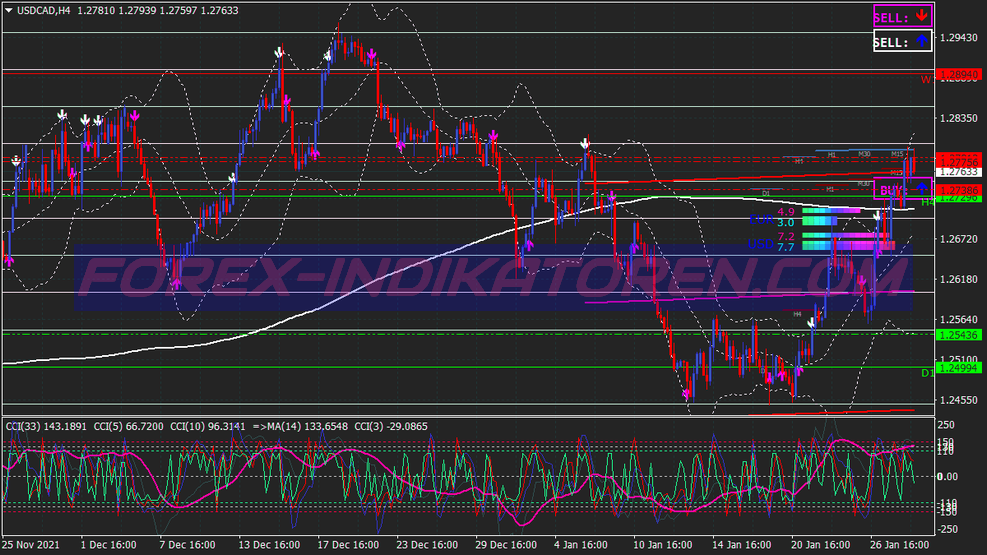The height and width of the screenshot is (555, 987).
Task: Click the 10 Jan 16:00 time label
Action: pyautogui.click(x=662, y=545)
